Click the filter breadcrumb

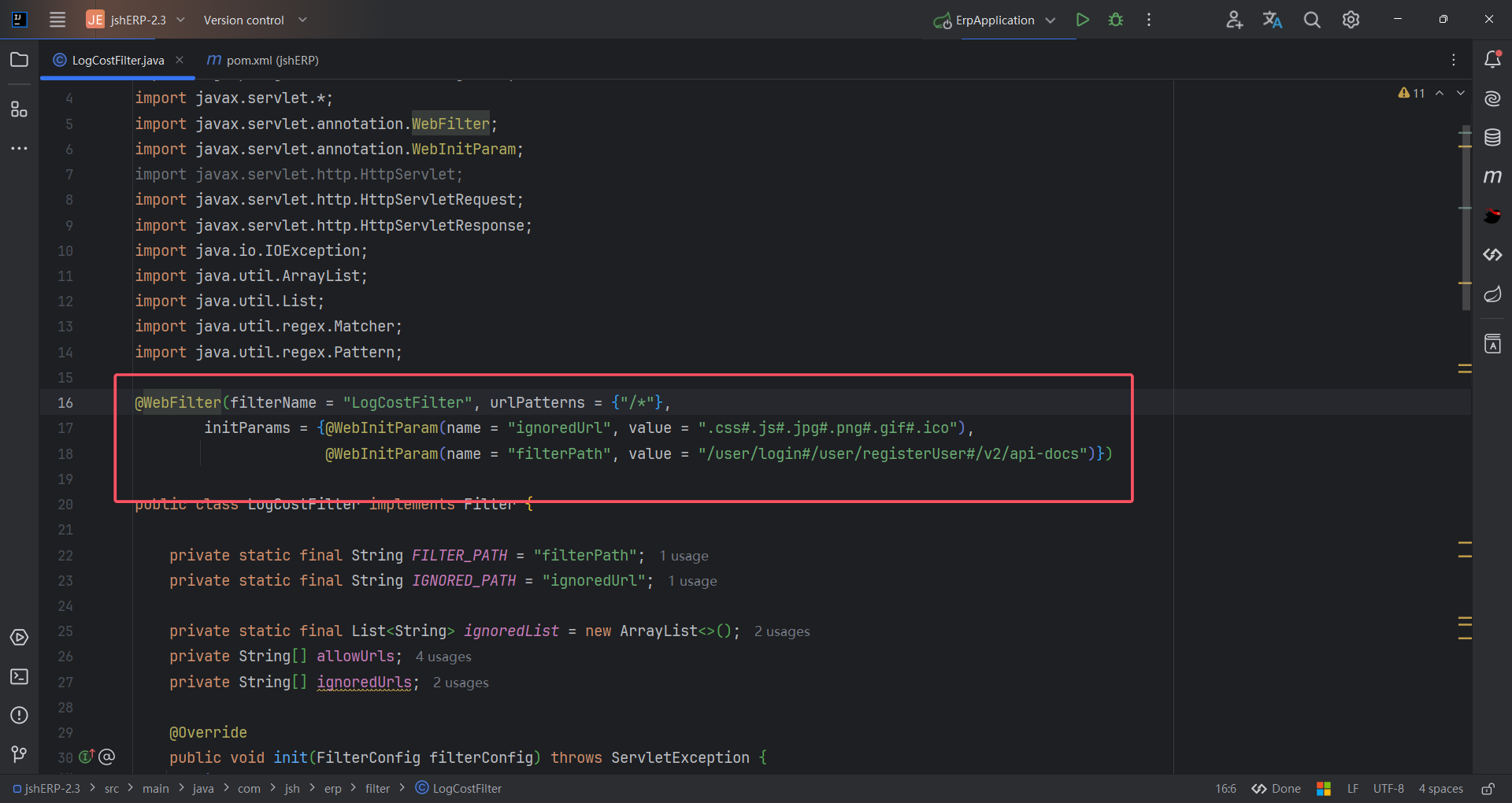(x=377, y=788)
